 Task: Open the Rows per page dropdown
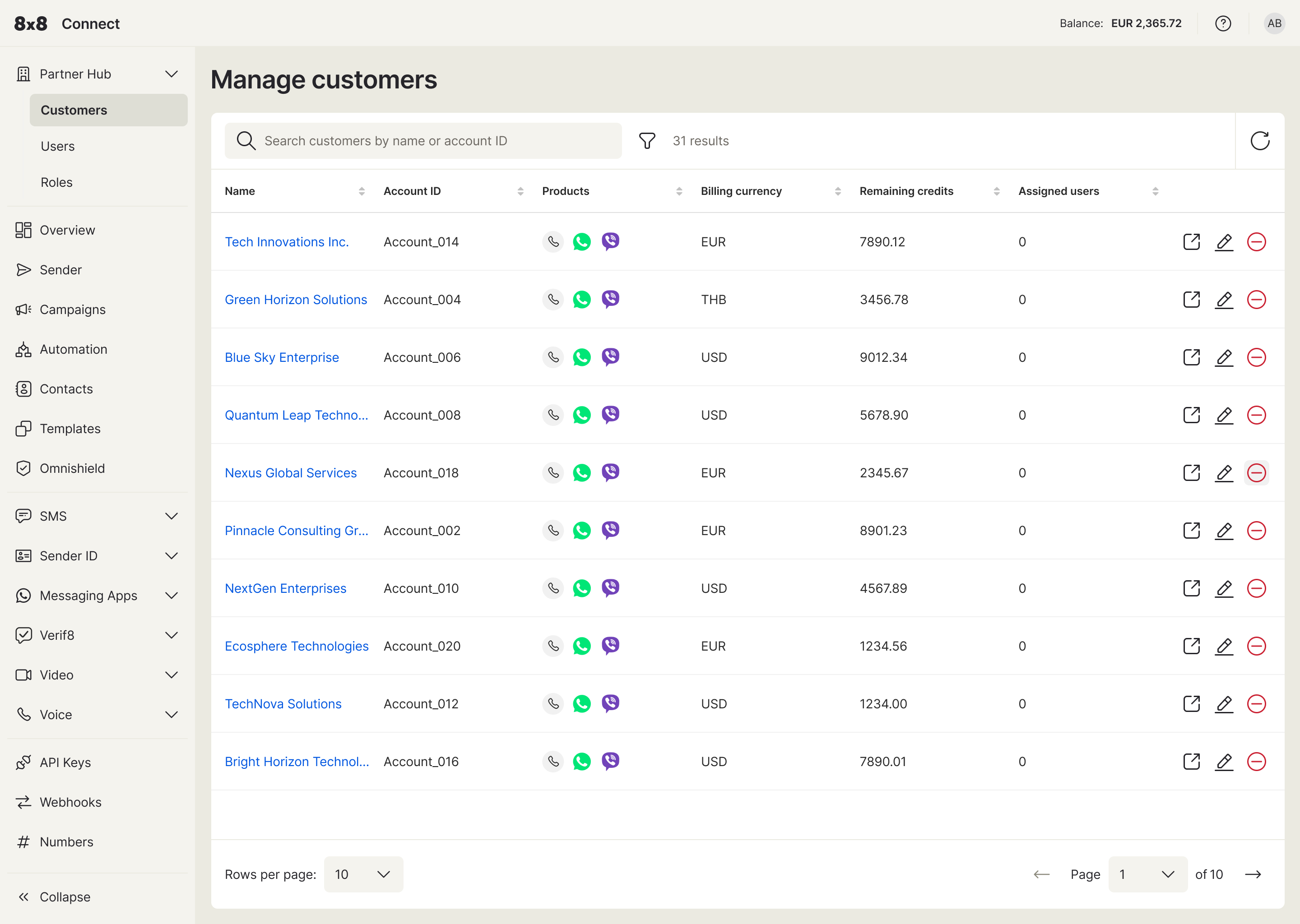tap(363, 874)
